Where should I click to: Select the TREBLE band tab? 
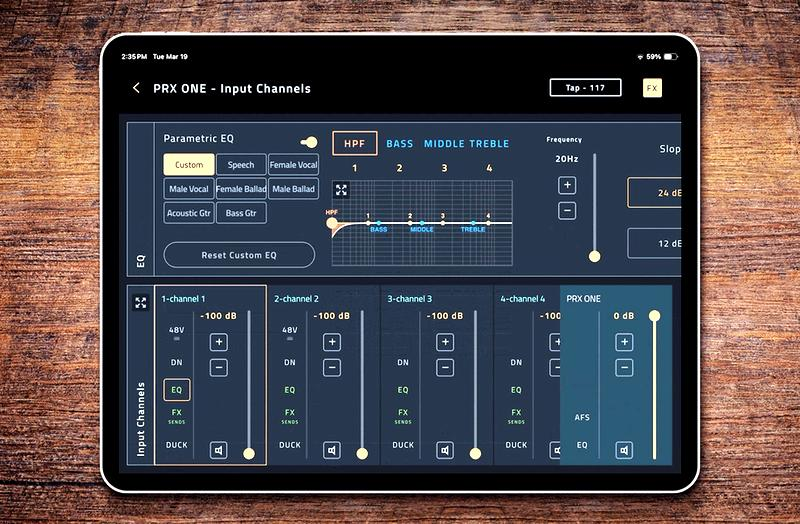pyautogui.click(x=490, y=144)
